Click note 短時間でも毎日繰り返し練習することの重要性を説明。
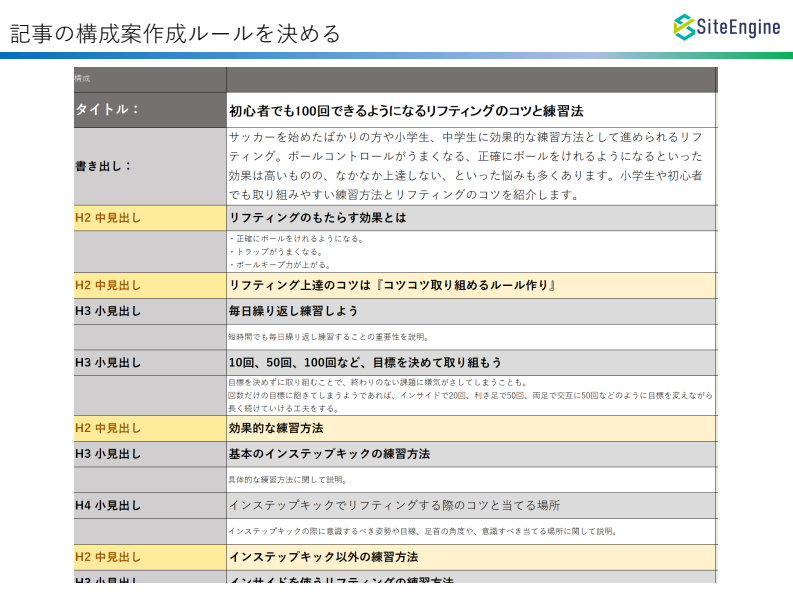This screenshot has height=593, width=793. [x=329, y=337]
